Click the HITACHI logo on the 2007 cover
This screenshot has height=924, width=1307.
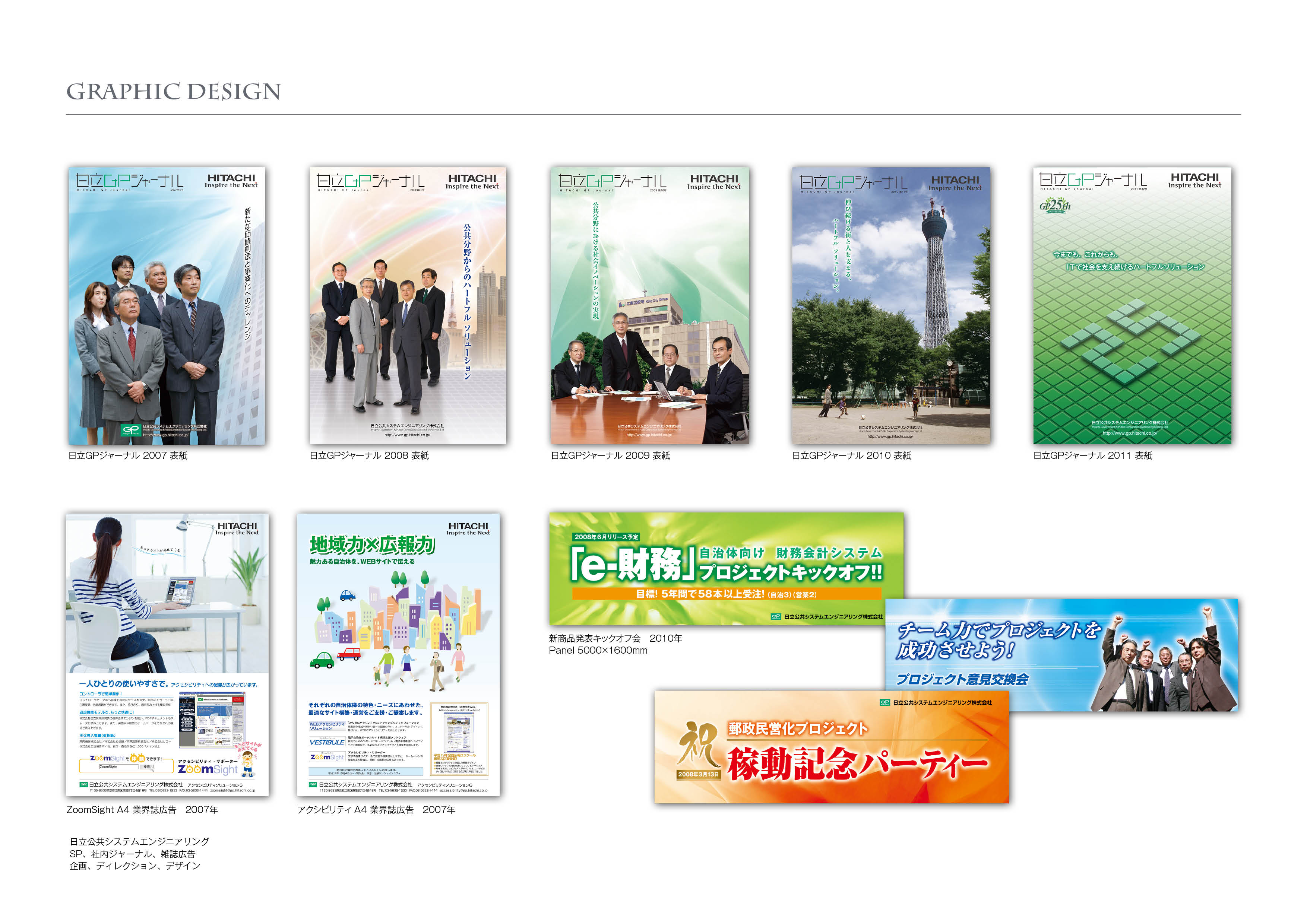(231, 180)
